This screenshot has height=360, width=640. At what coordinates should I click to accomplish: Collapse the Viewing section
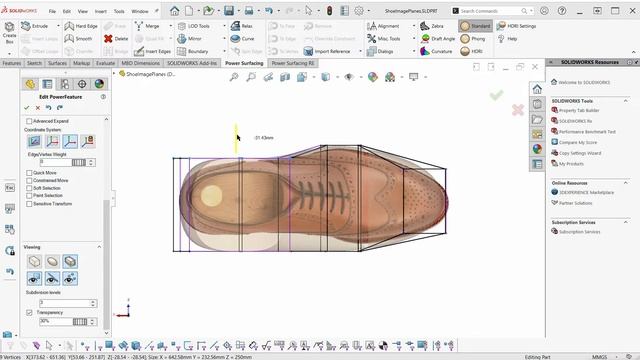(x=99, y=247)
